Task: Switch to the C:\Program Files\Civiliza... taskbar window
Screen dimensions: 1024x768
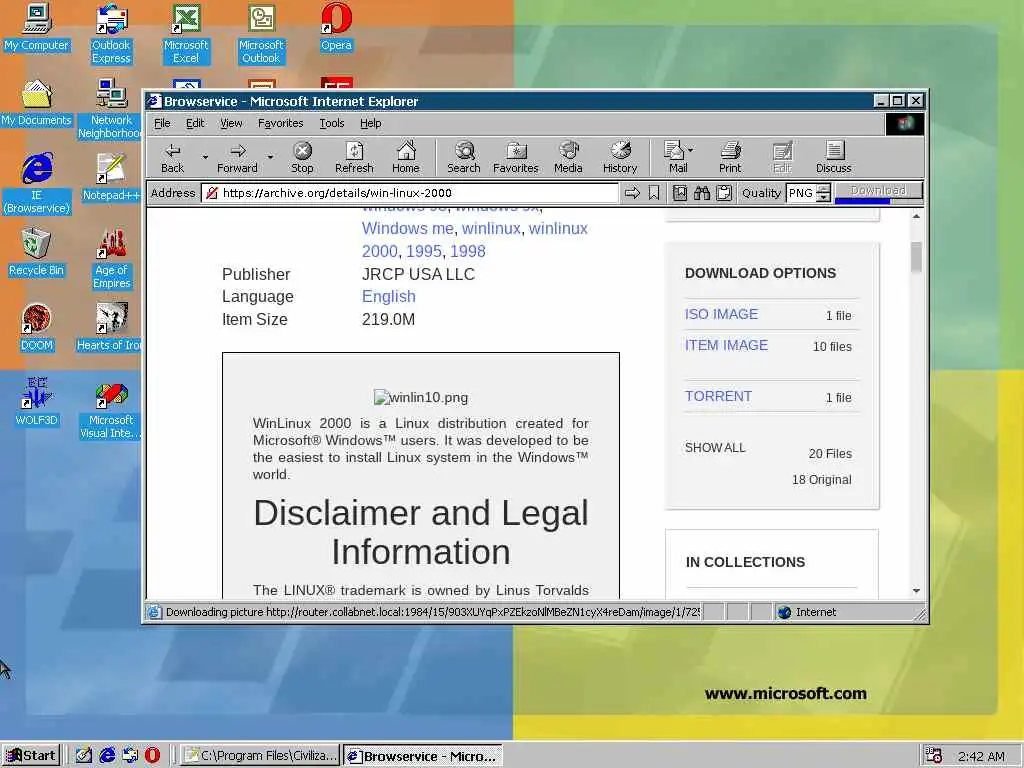Action: (261, 756)
